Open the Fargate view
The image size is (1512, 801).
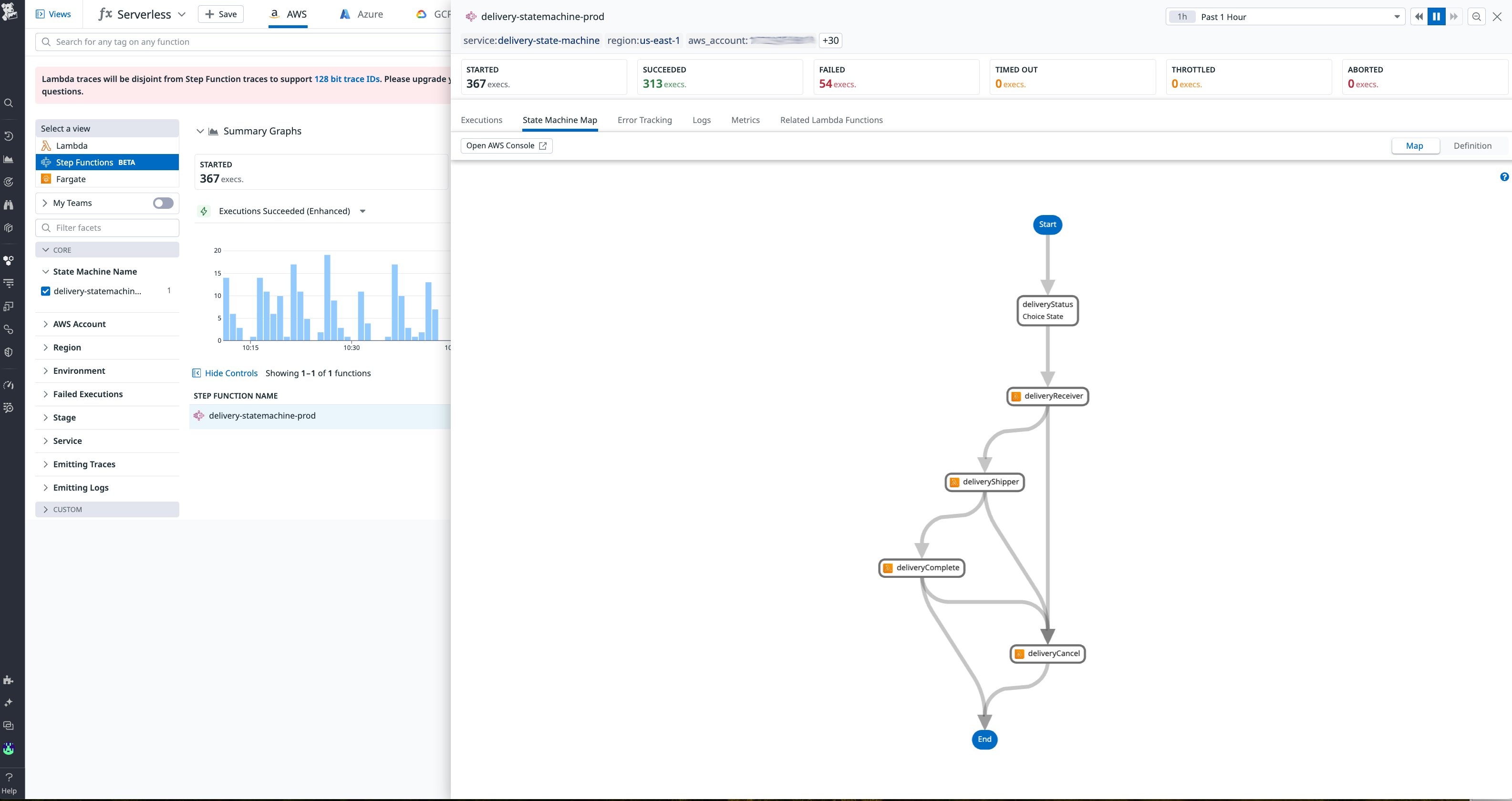[71, 179]
